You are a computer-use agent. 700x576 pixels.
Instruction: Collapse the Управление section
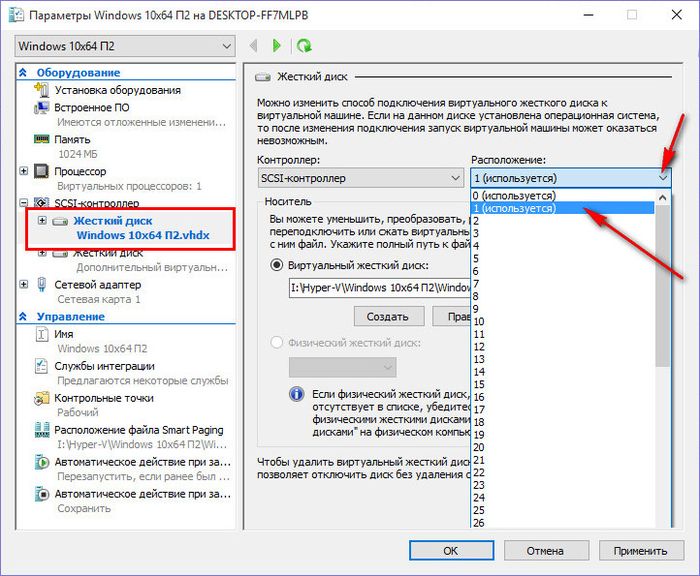[x=23, y=317]
